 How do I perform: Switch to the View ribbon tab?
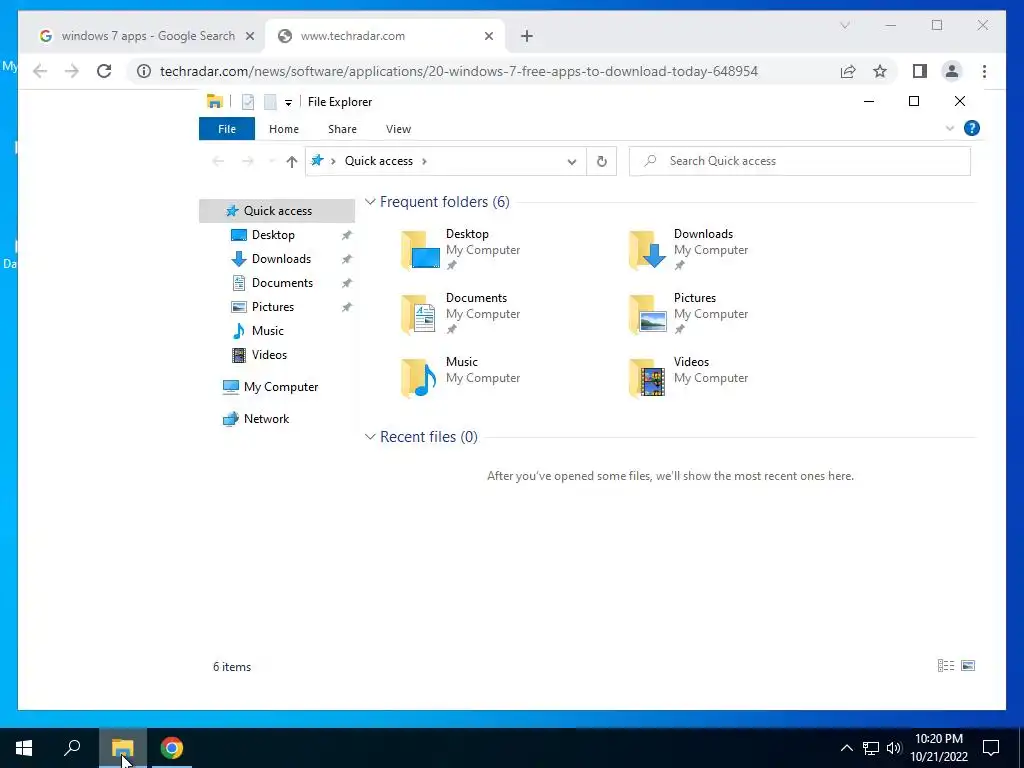coord(398,129)
